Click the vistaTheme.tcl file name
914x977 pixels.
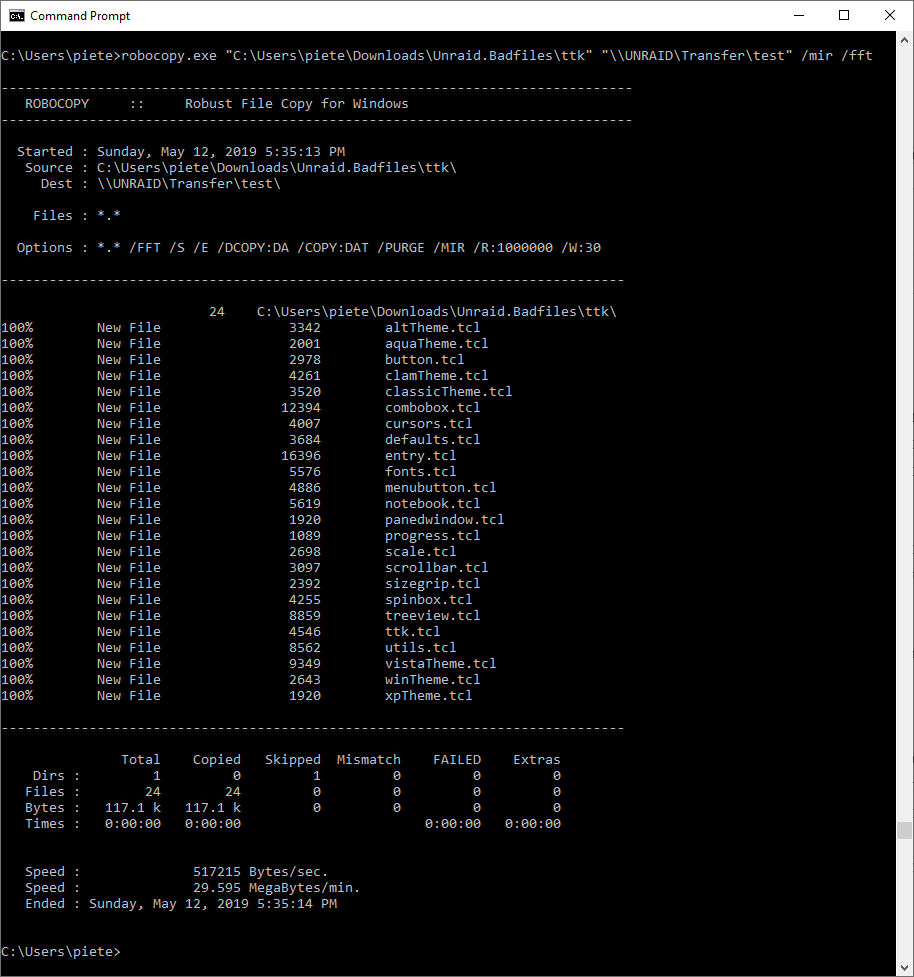pyautogui.click(x=440, y=664)
